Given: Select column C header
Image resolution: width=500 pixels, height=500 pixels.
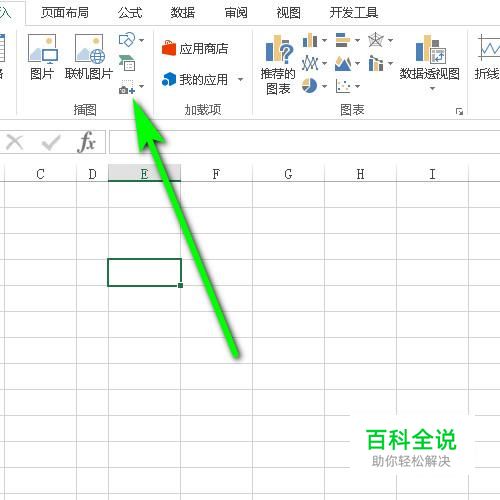Looking at the screenshot, I should (x=40, y=174).
